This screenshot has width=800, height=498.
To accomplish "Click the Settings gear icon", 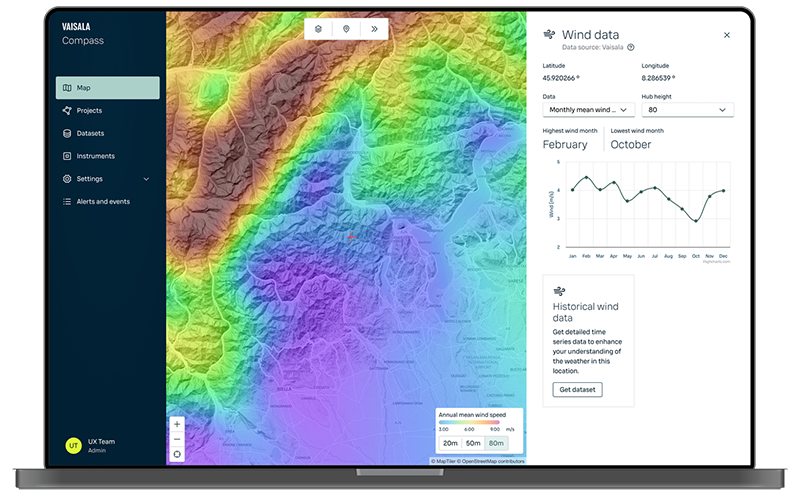I will (x=67, y=179).
